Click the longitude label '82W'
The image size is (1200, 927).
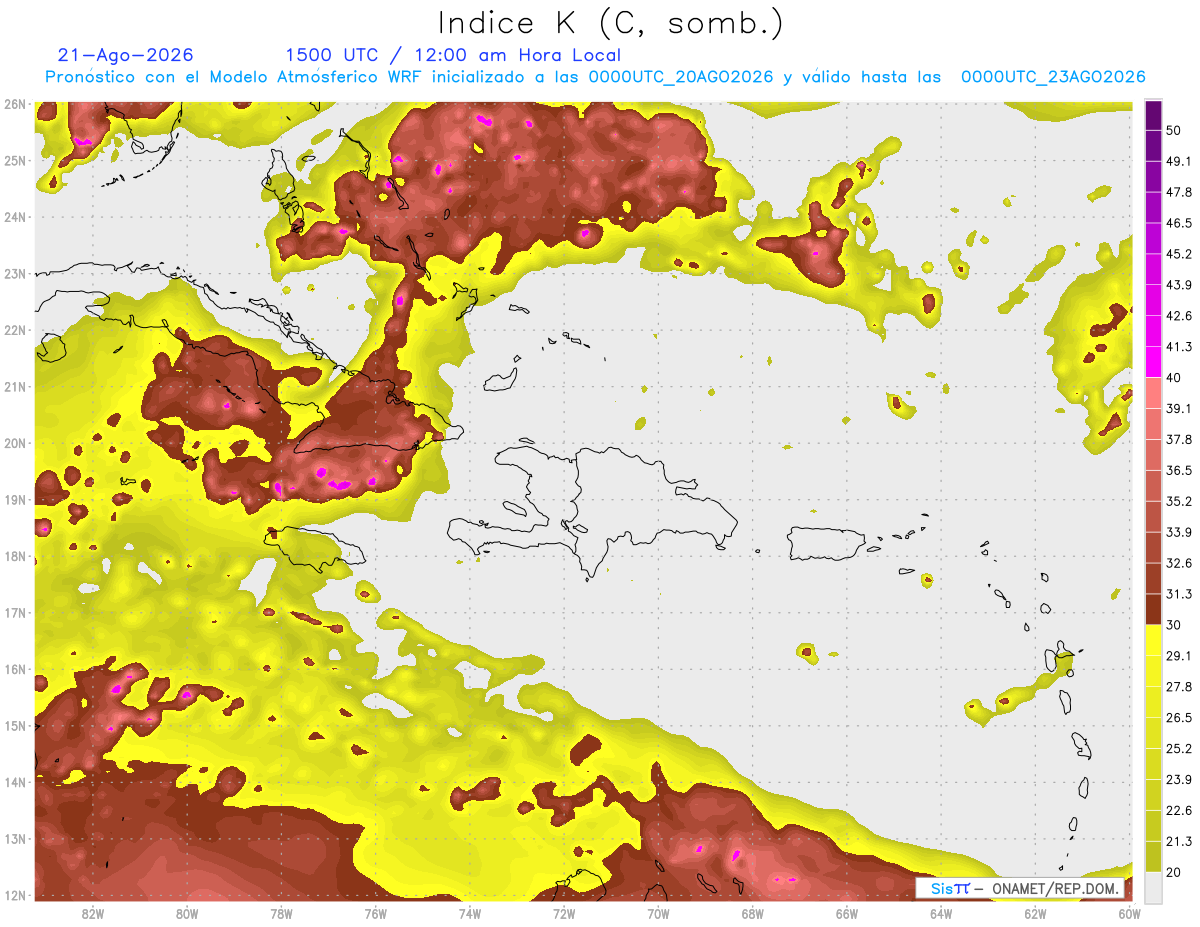coord(93,913)
